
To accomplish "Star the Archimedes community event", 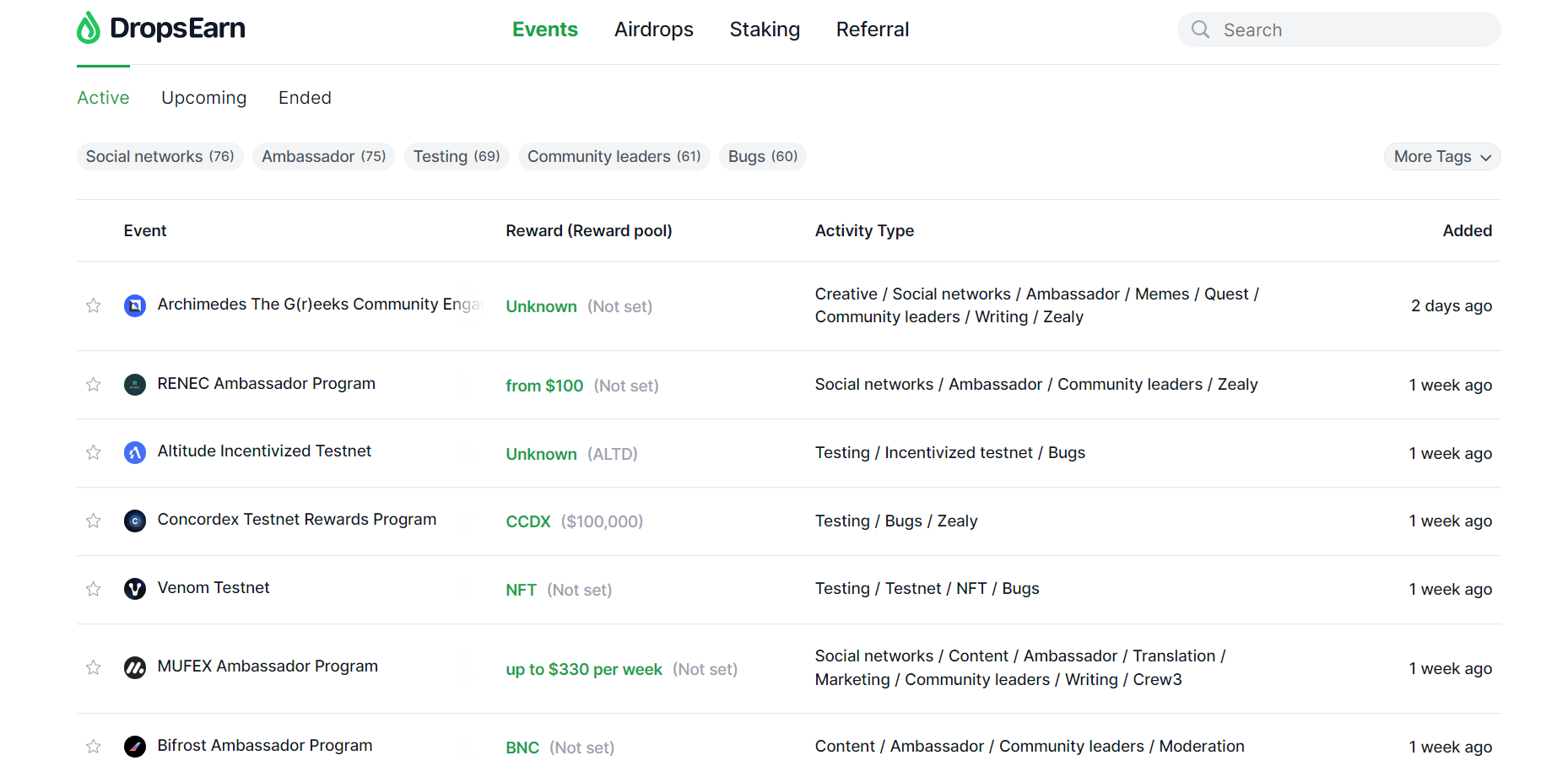I will click(x=94, y=305).
